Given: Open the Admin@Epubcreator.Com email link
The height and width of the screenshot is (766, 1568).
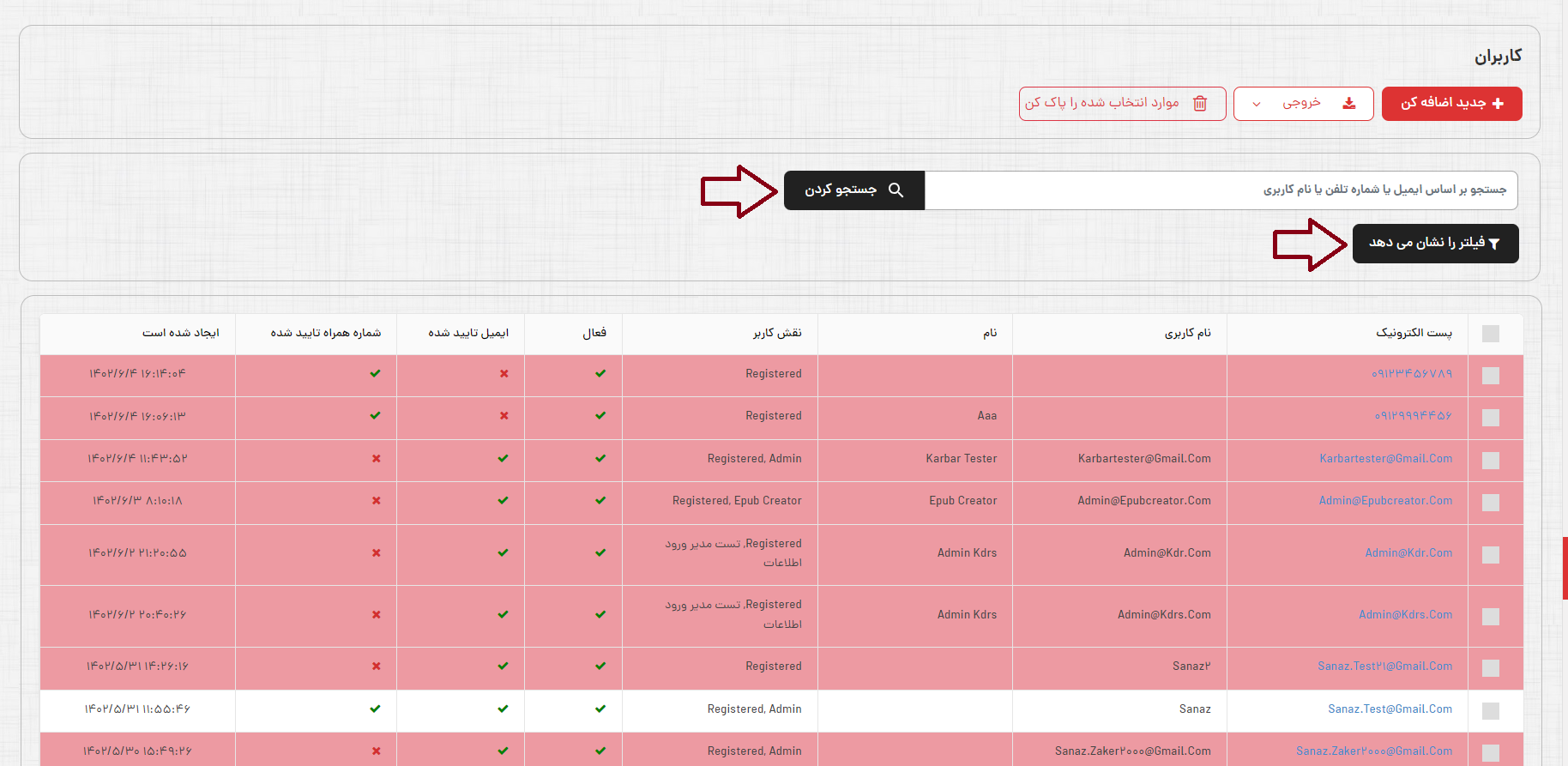Looking at the screenshot, I should click(x=1385, y=501).
